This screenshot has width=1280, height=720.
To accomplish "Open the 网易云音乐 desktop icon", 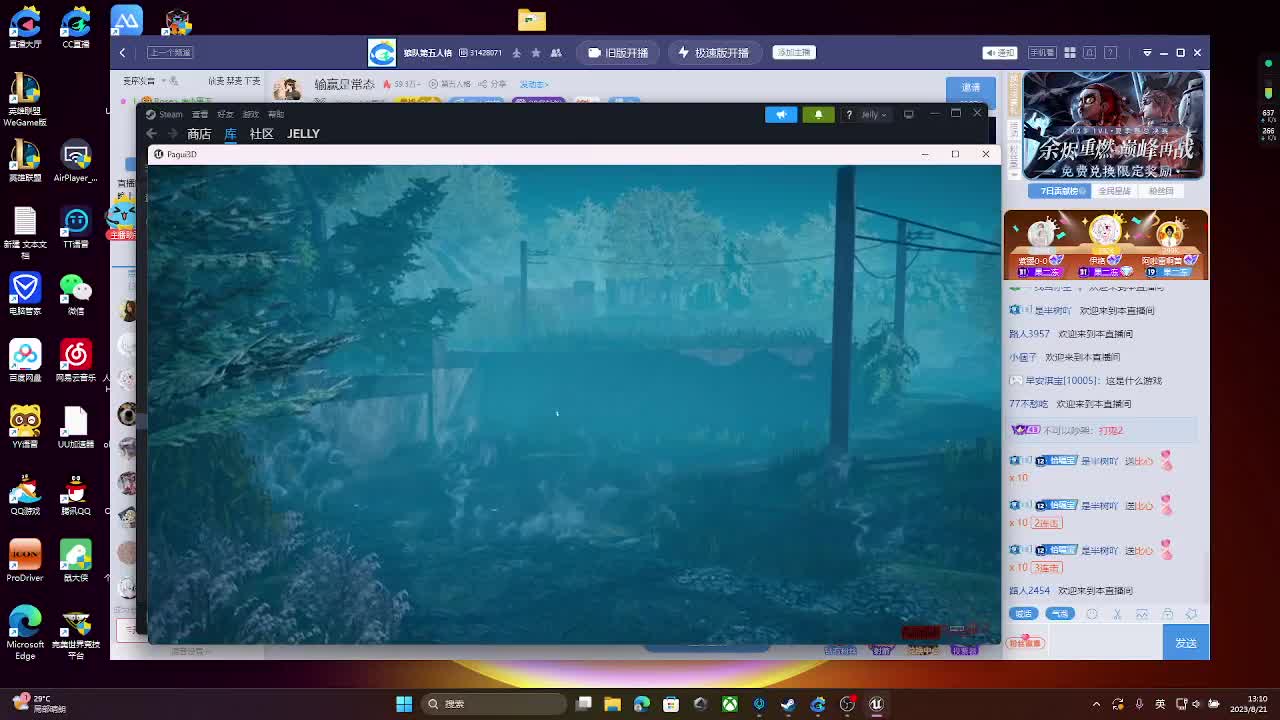I will (x=75, y=361).
